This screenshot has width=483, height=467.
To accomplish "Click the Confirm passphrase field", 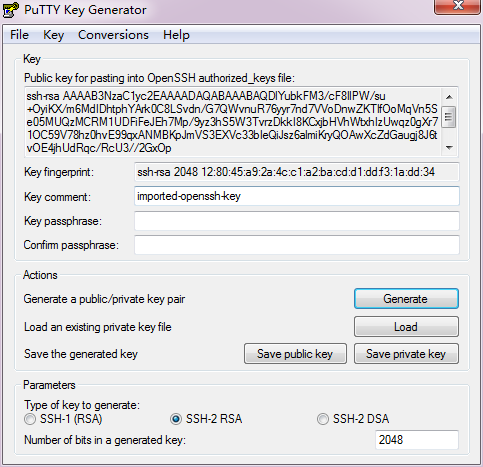I will click(x=297, y=245).
